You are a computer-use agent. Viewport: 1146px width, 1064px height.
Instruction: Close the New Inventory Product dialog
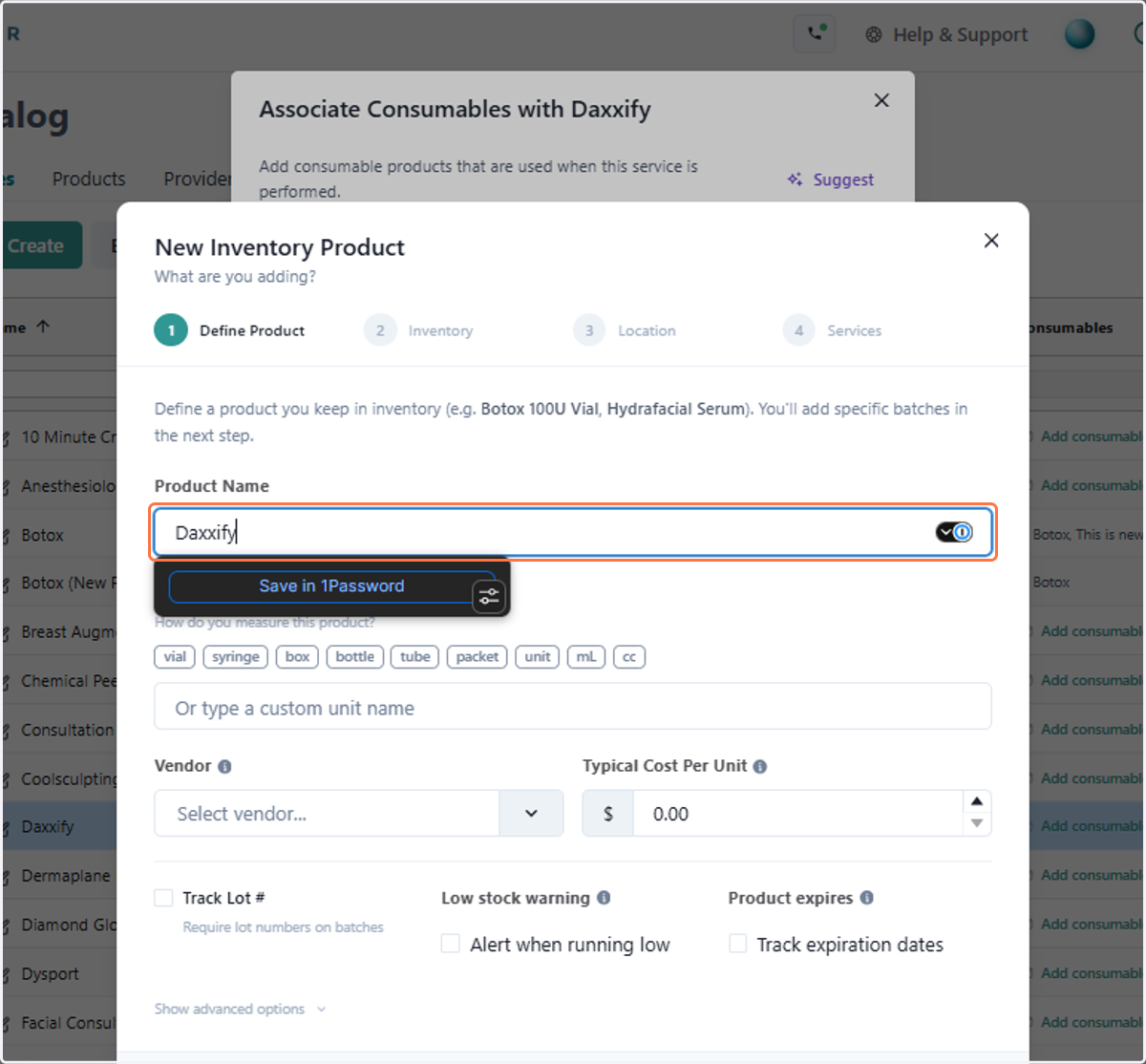coord(991,241)
